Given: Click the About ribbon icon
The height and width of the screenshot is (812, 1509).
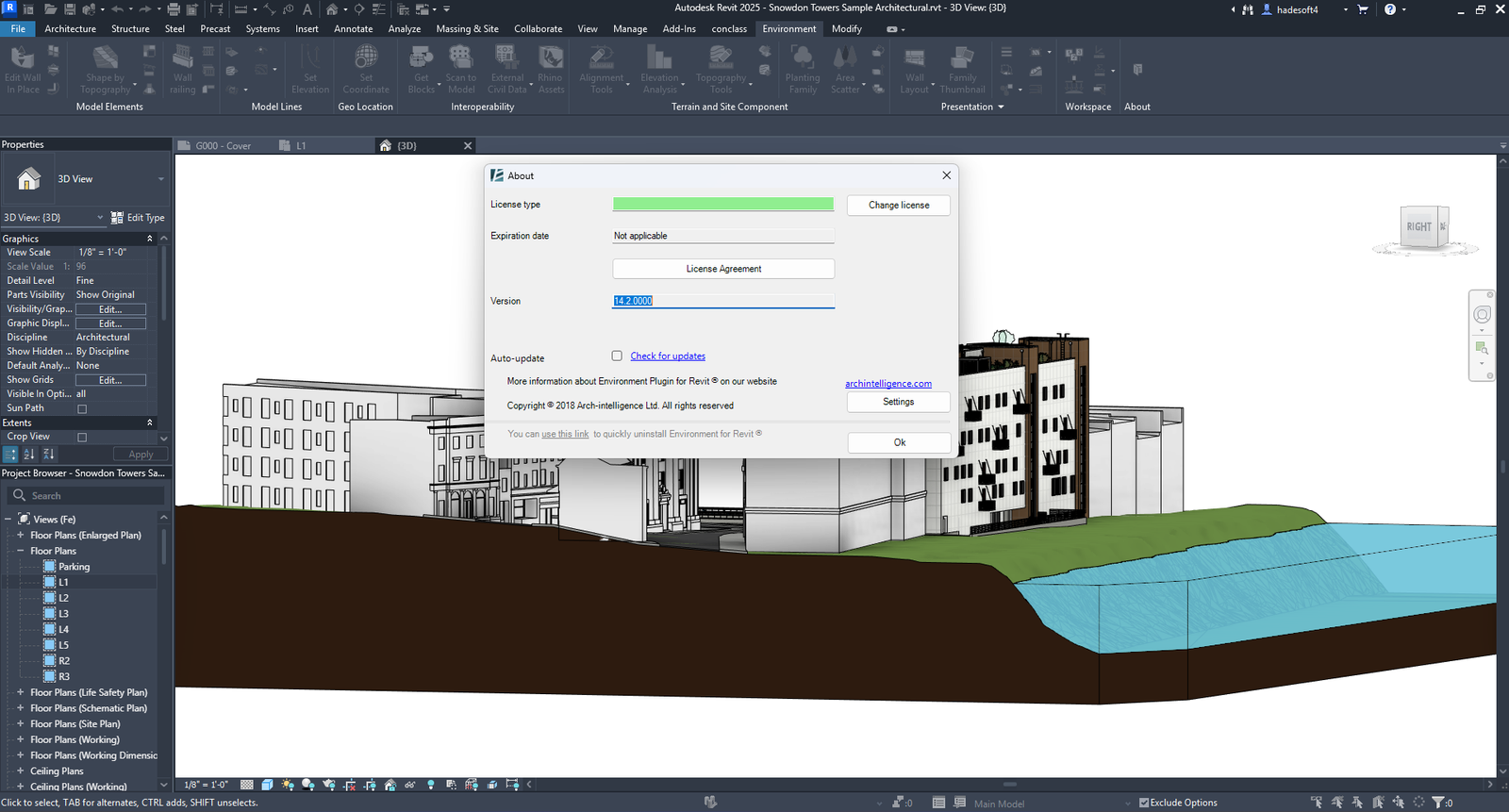Looking at the screenshot, I should coord(1137,70).
